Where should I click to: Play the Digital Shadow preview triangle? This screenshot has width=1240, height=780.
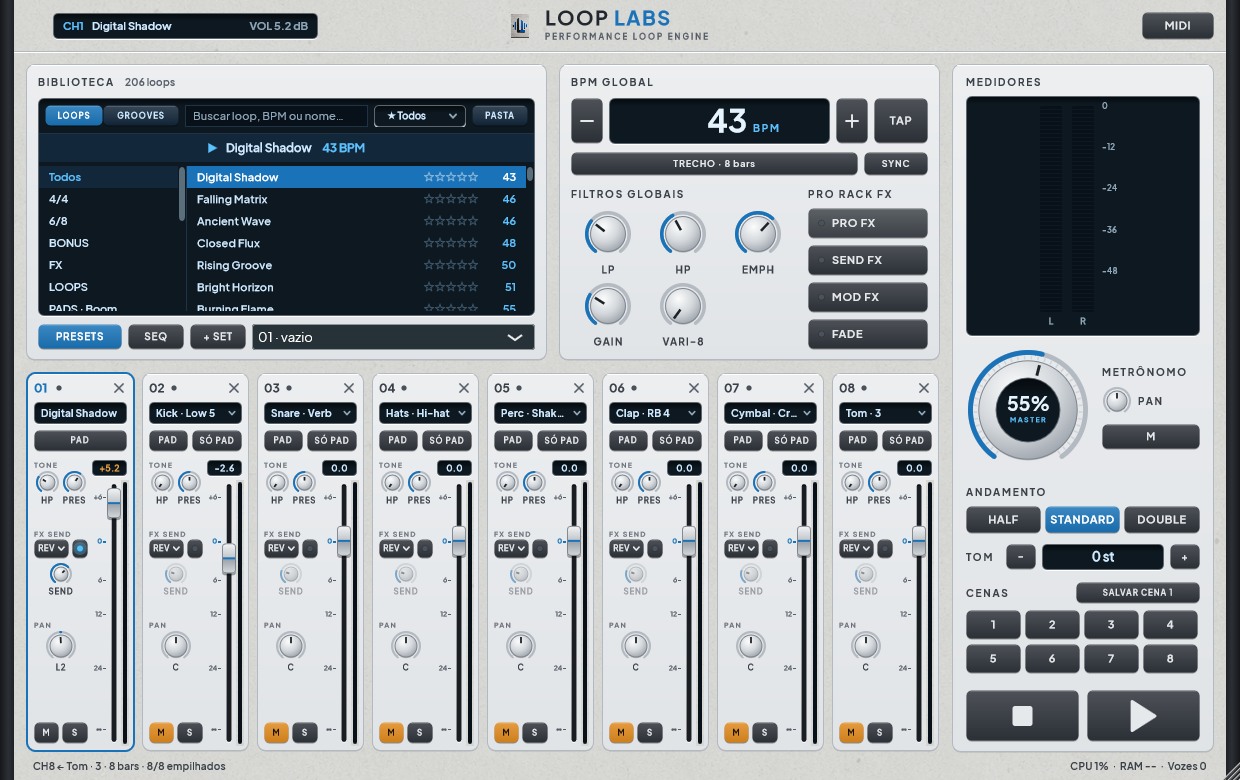click(x=212, y=148)
